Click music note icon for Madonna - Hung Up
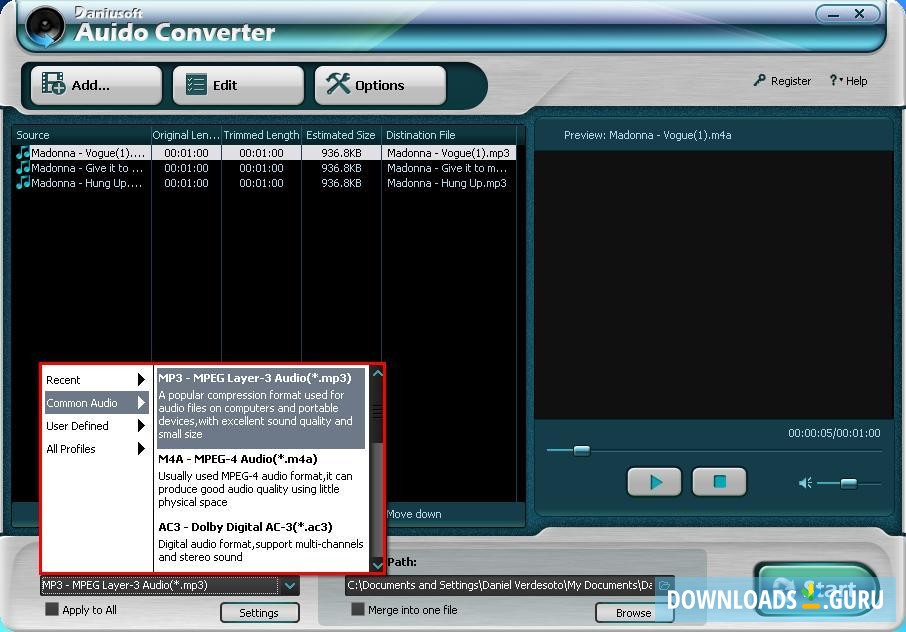906x632 pixels. [x=23, y=183]
